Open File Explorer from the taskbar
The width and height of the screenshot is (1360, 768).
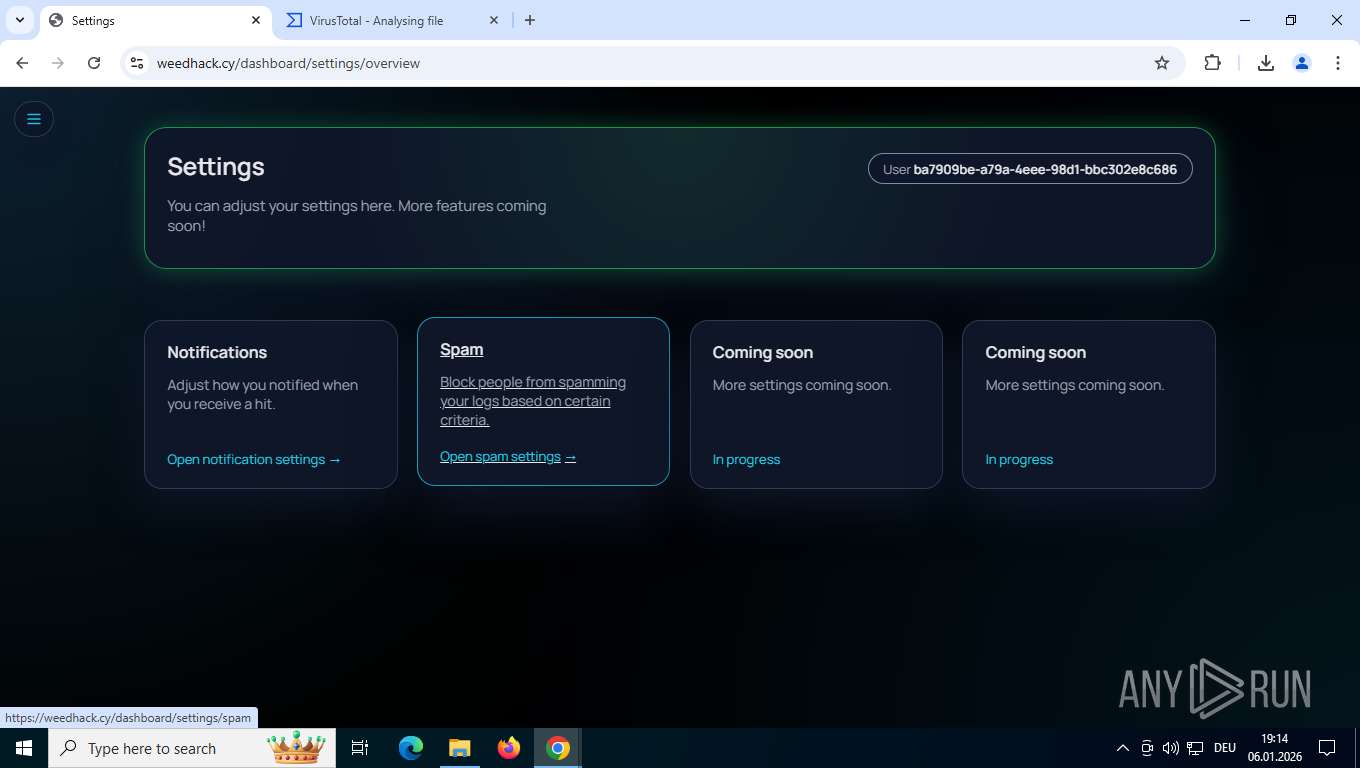pyautogui.click(x=460, y=748)
